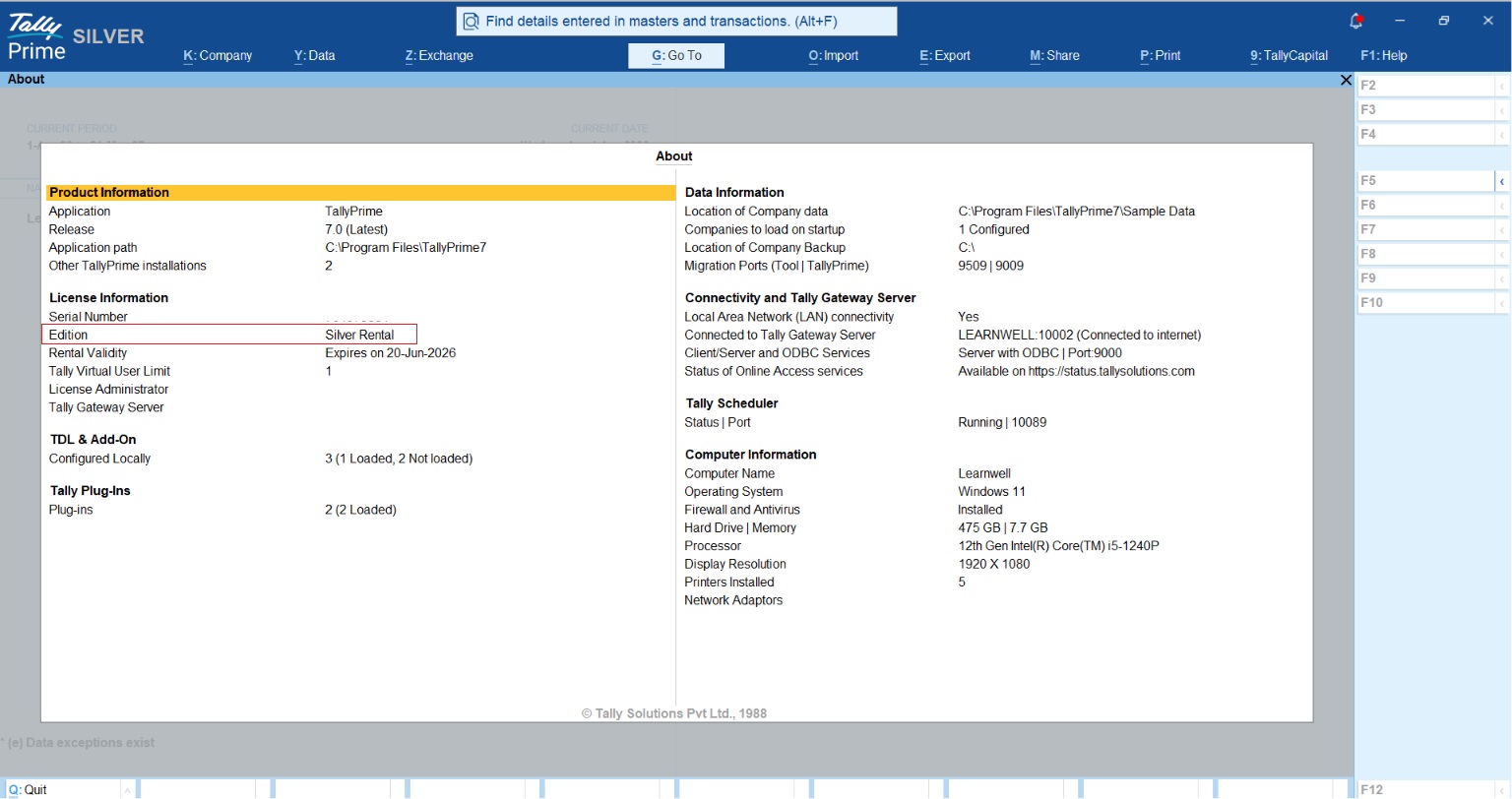Open the E: Export menu
Screen dimensions: 1512x799
[945, 56]
